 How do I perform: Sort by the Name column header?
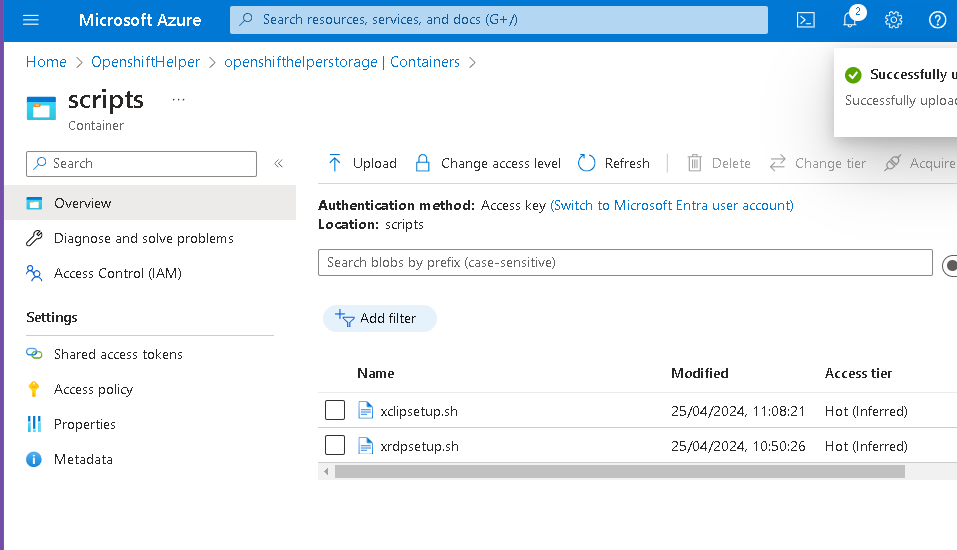click(375, 373)
